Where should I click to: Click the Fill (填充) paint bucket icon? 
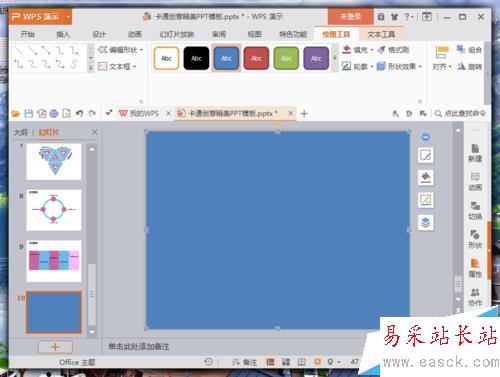[x=347, y=50]
